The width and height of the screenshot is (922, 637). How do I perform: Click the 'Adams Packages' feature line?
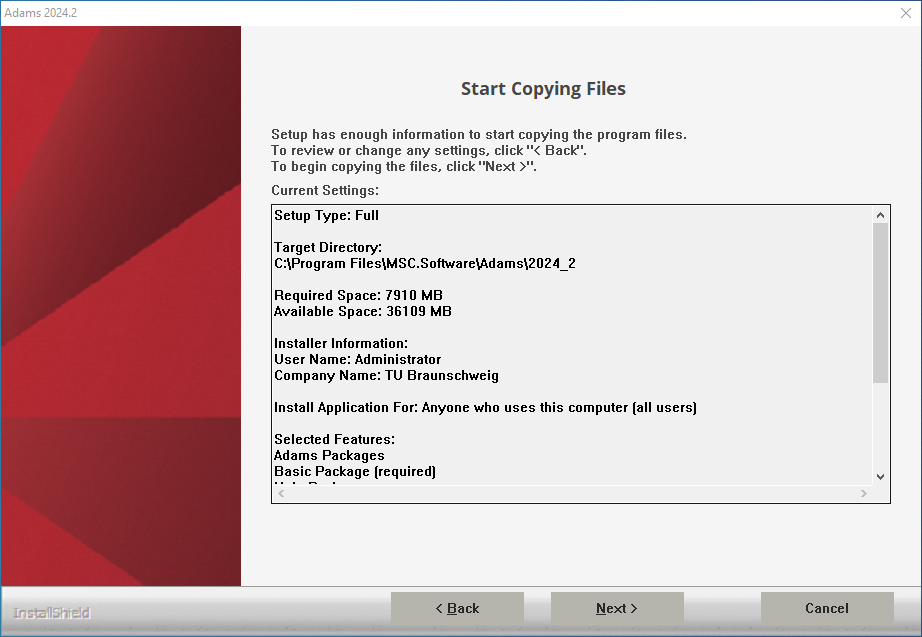[x=329, y=455]
